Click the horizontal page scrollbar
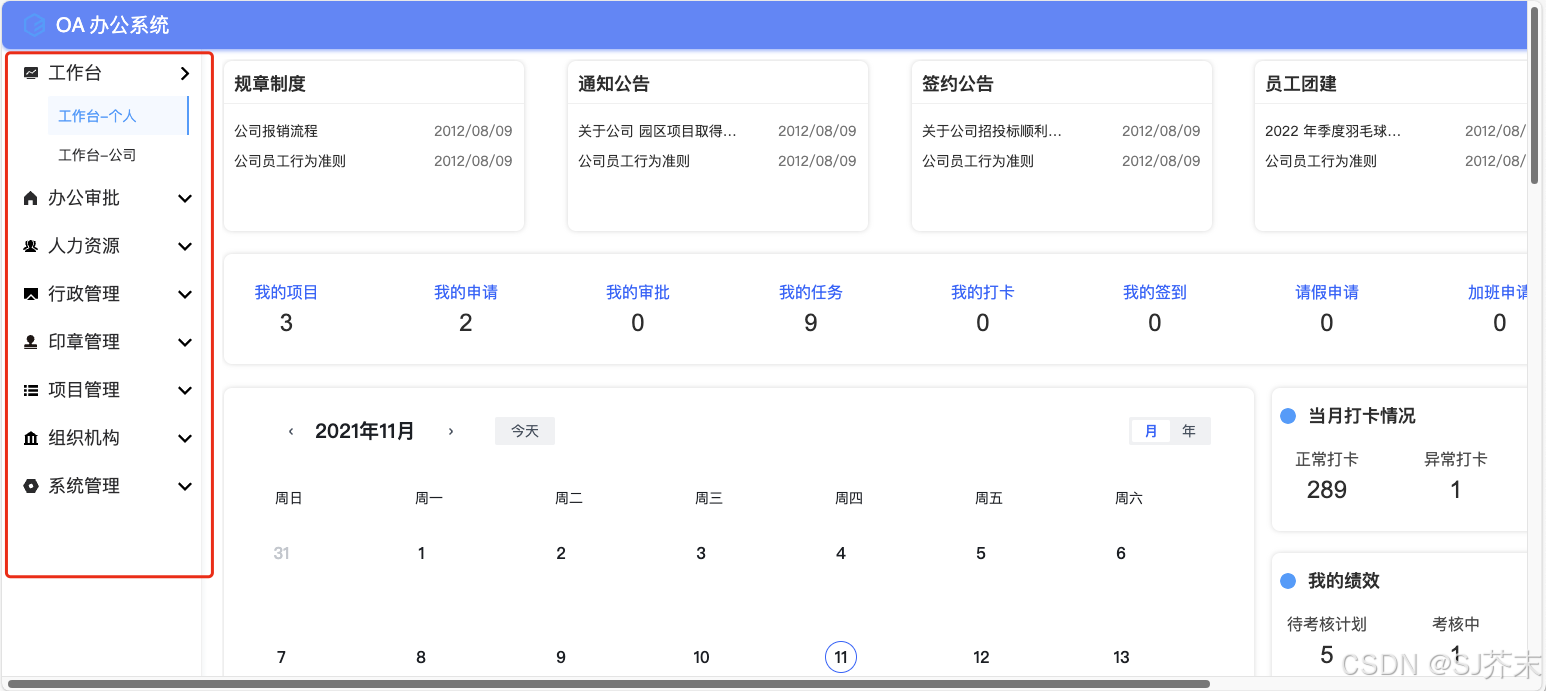This screenshot has height=691, width=1546. click(609, 684)
